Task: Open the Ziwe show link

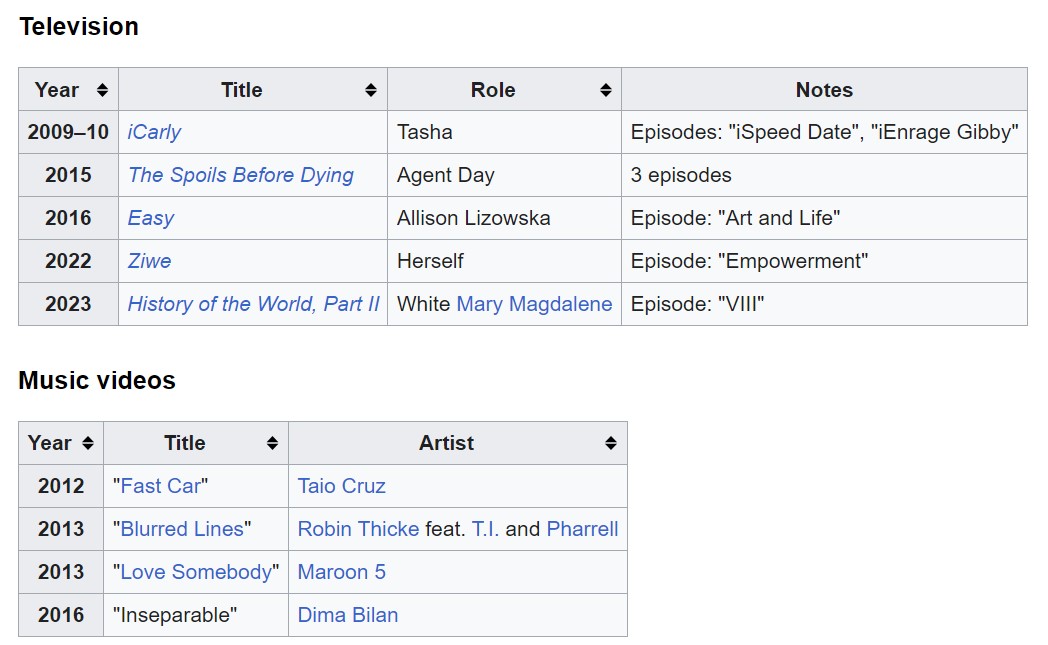Action: (149, 261)
